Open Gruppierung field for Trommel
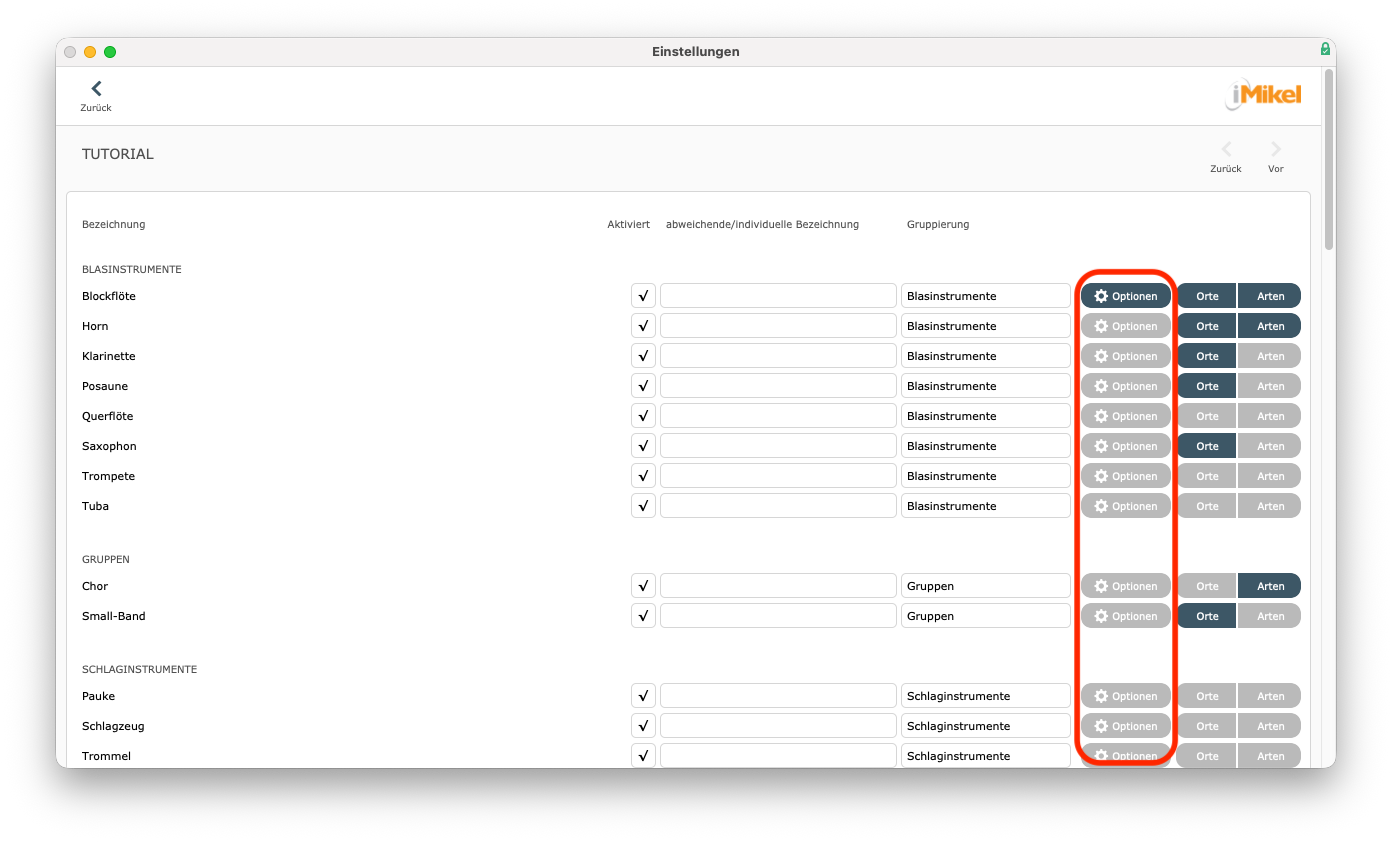The height and width of the screenshot is (842, 1392). click(985, 755)
